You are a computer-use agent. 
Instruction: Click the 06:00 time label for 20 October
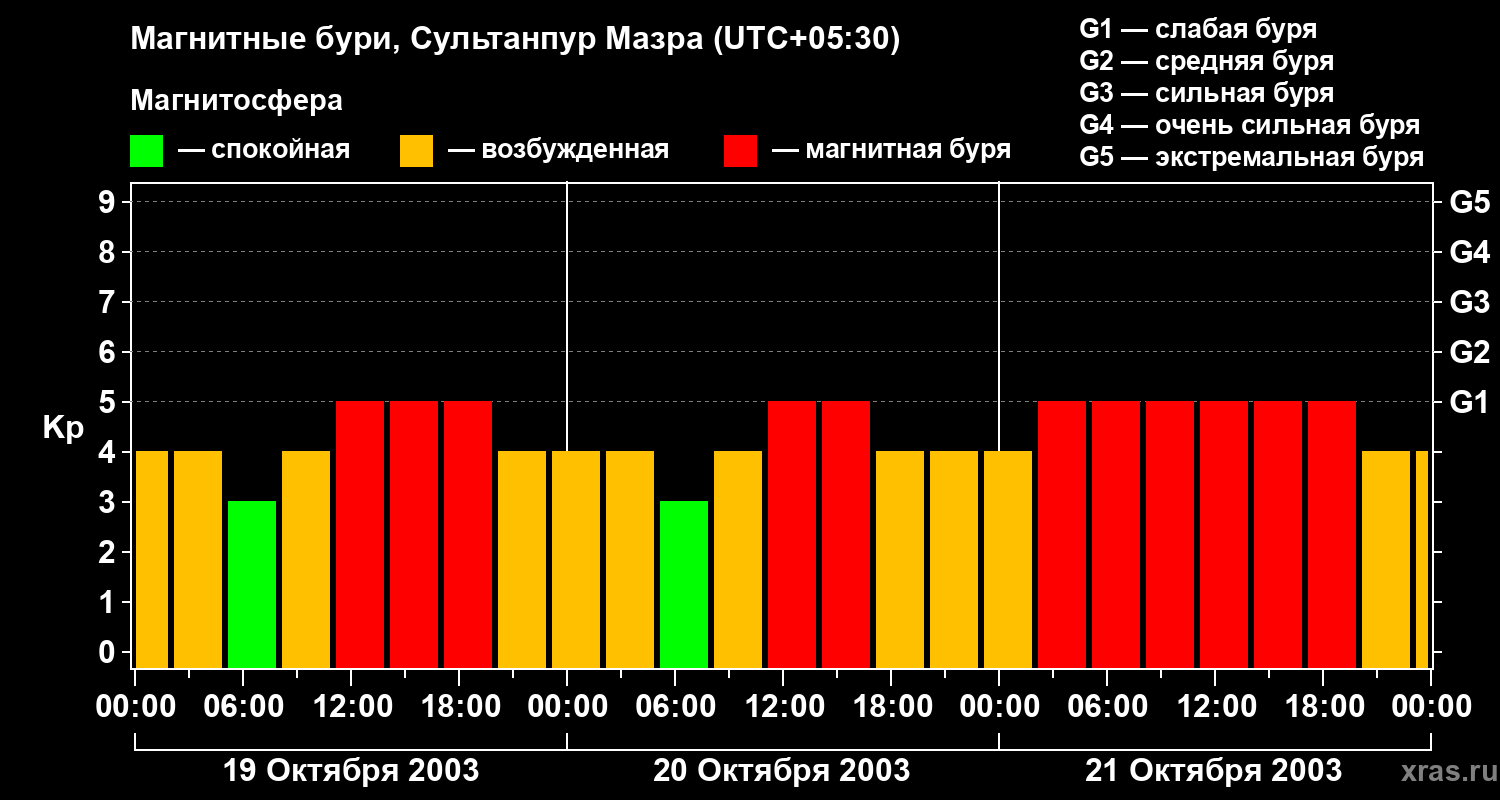click(675, 707)
